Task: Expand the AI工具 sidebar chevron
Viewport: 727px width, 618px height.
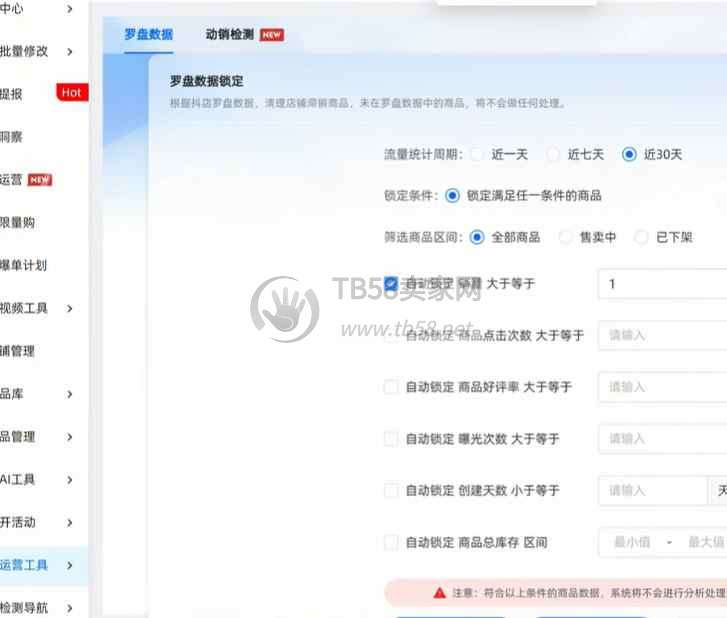Action: coord(70,479)
